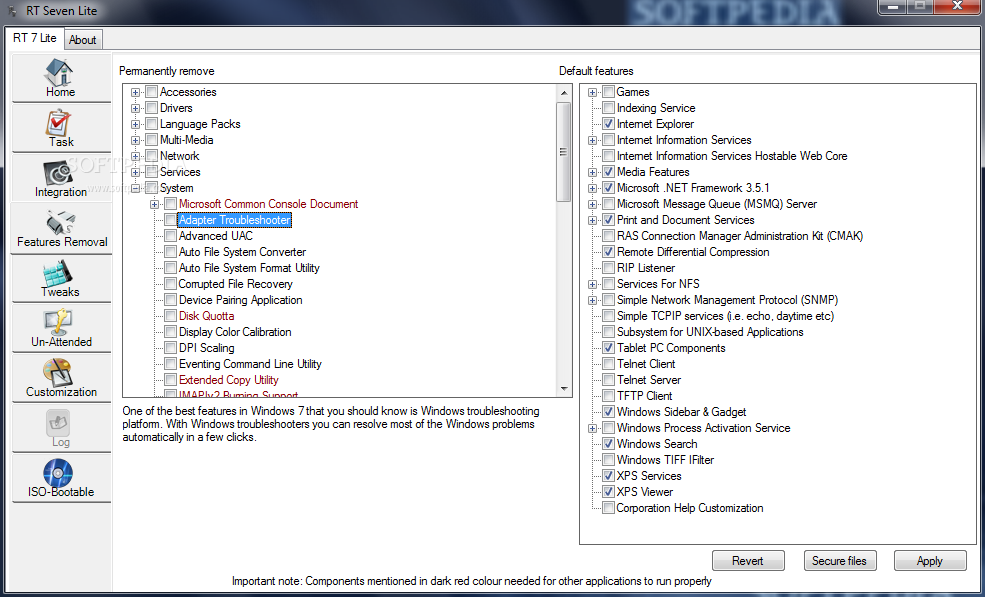
Task: Select the Adapter Troubleshooter tree item
Action: (x=234, y=220)
